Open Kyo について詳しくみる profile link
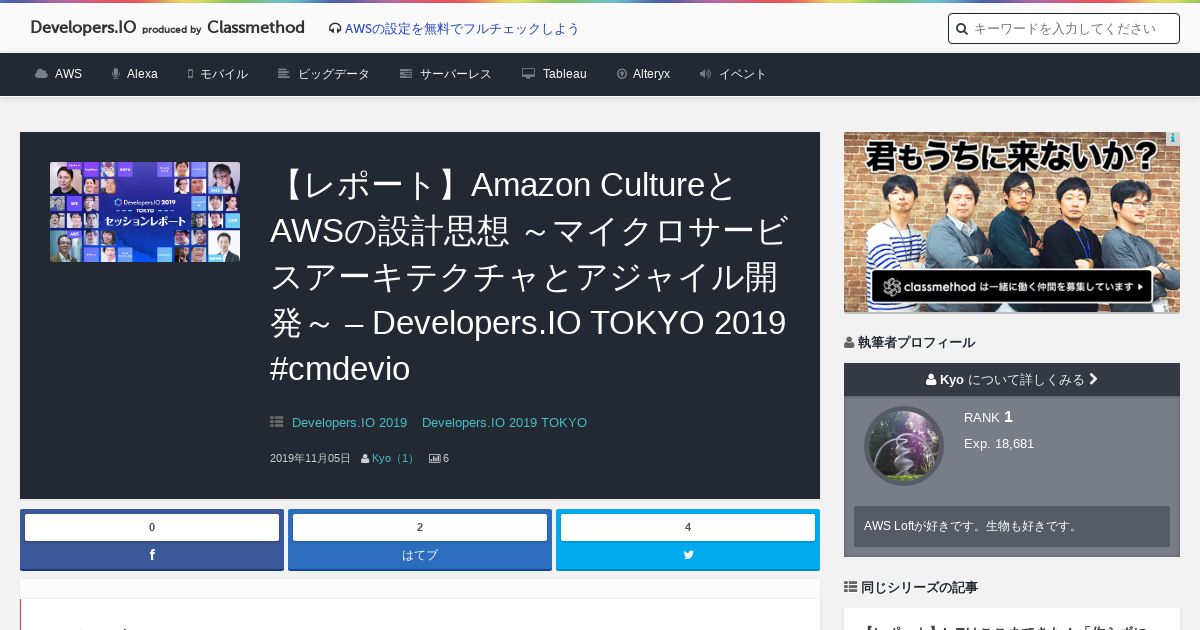This screenshot has width=1200, height=630. [1012, 380]
